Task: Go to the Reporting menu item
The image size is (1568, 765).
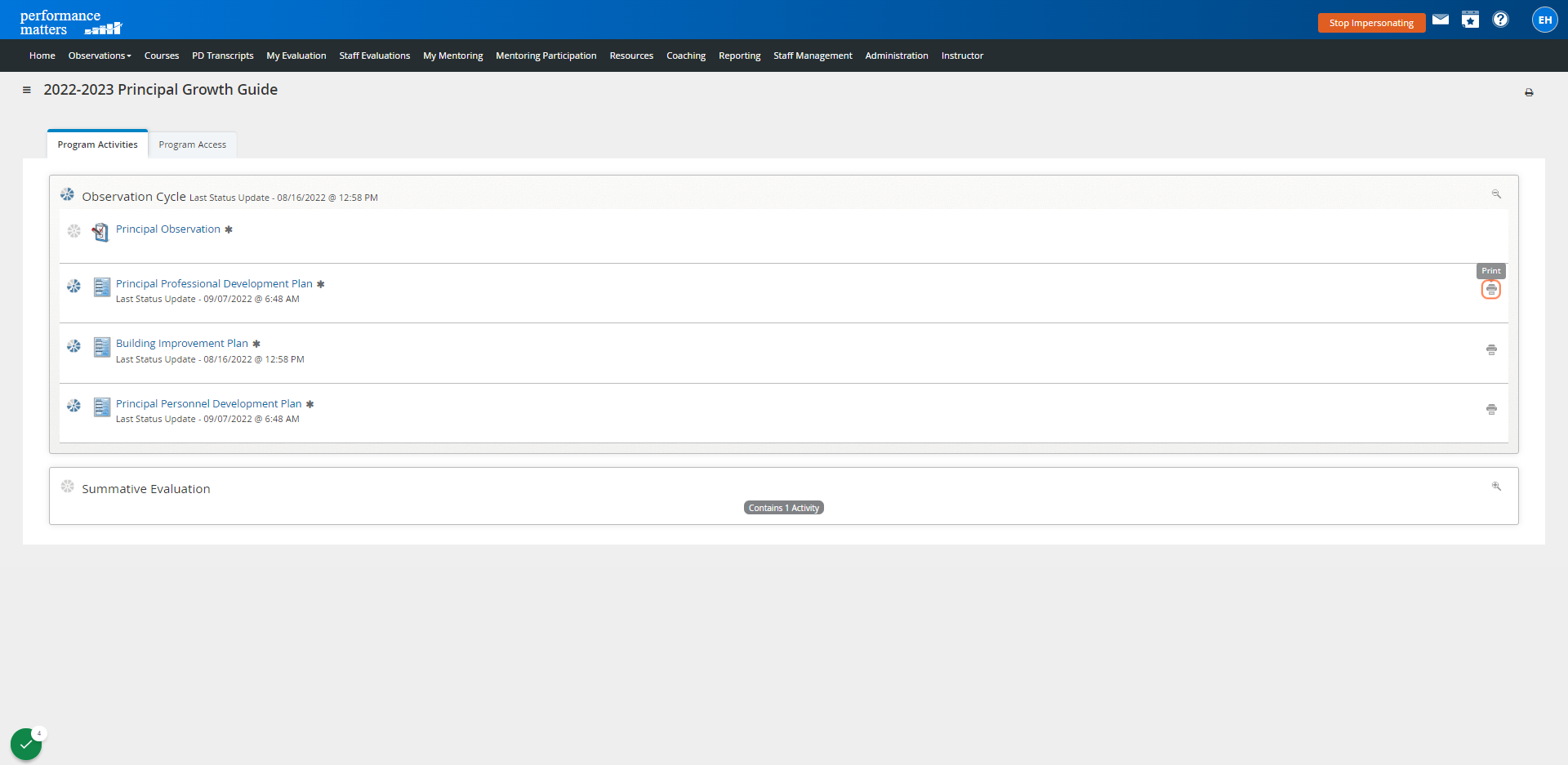Action: (739, 56)
